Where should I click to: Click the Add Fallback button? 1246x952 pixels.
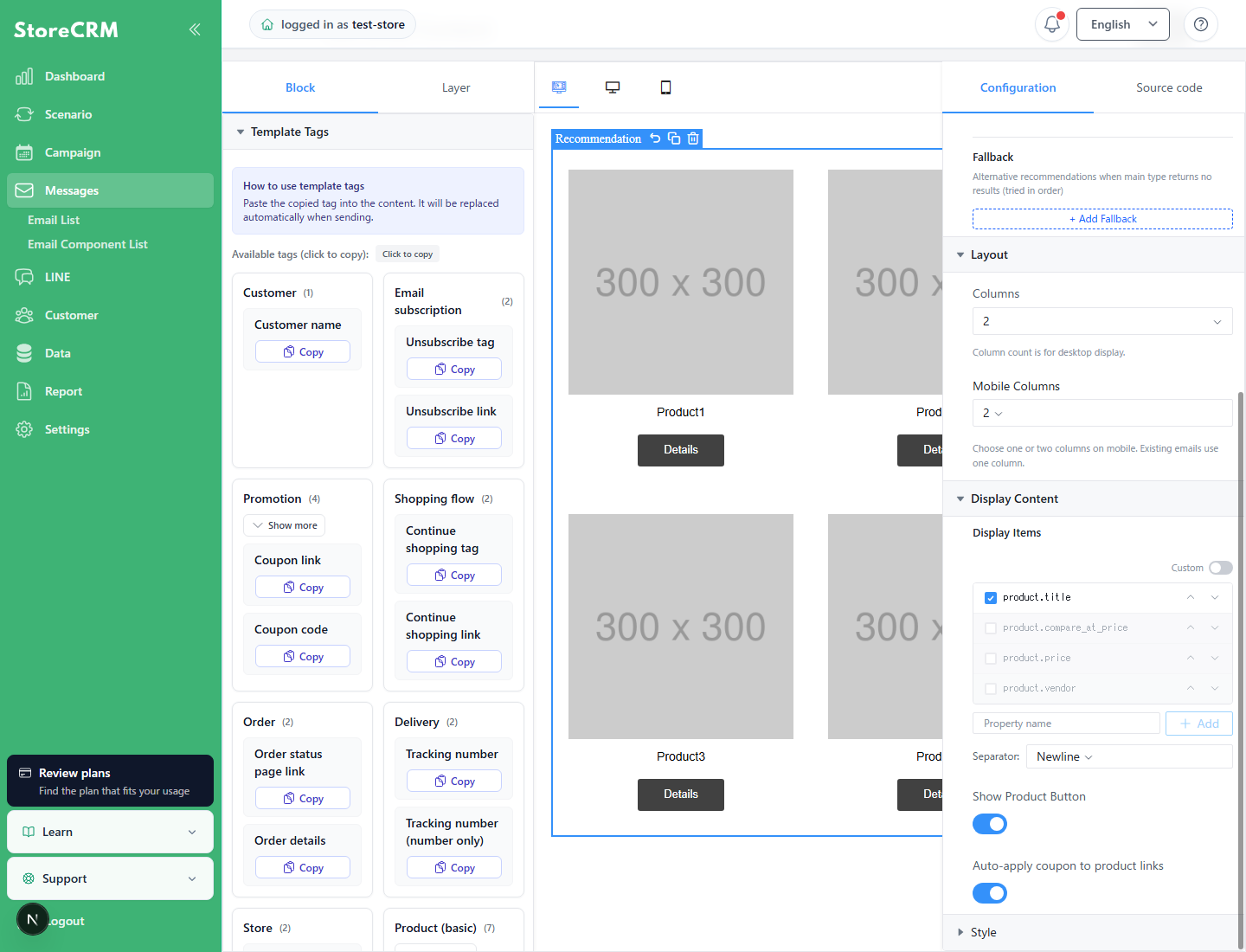coord(1102,219)
